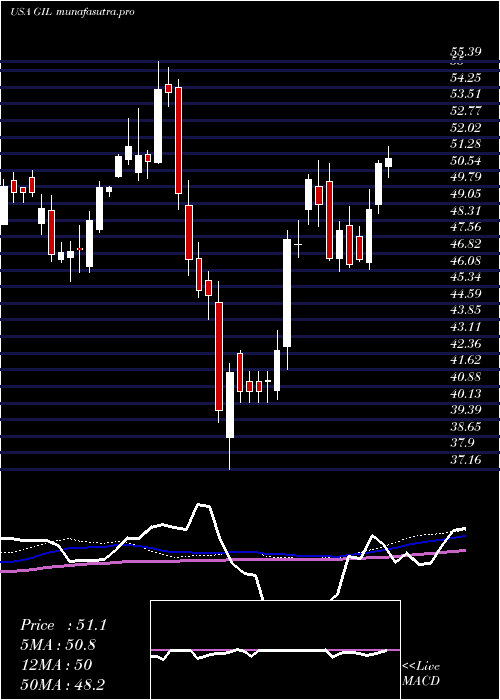The height and width of the screenshot is (700, 500).
Task: Click the 50.54 price axis label
Action: click(x=466, y=161)
